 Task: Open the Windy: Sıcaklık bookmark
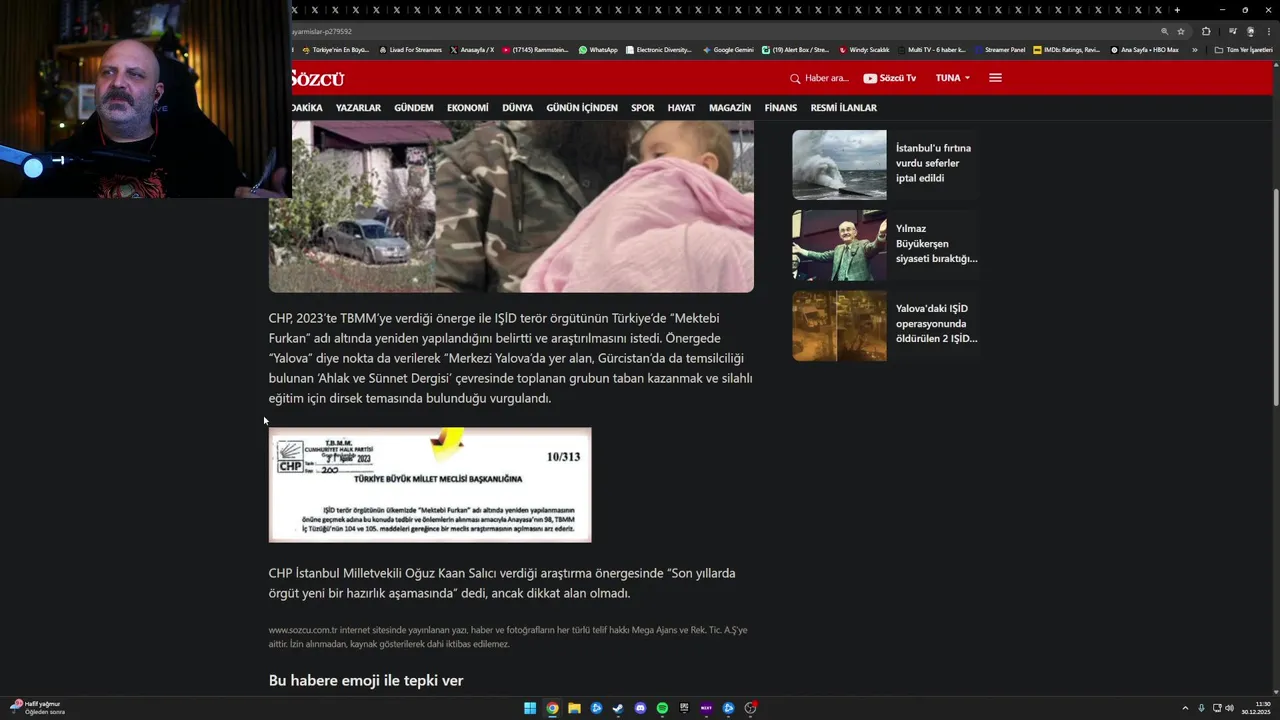tap(865, 49)
